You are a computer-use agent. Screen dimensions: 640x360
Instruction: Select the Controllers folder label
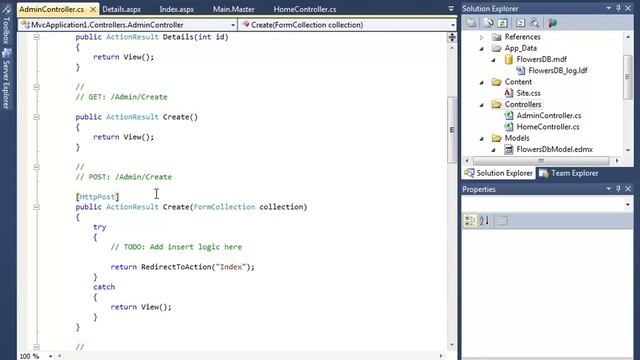click(x=523, y=104)
